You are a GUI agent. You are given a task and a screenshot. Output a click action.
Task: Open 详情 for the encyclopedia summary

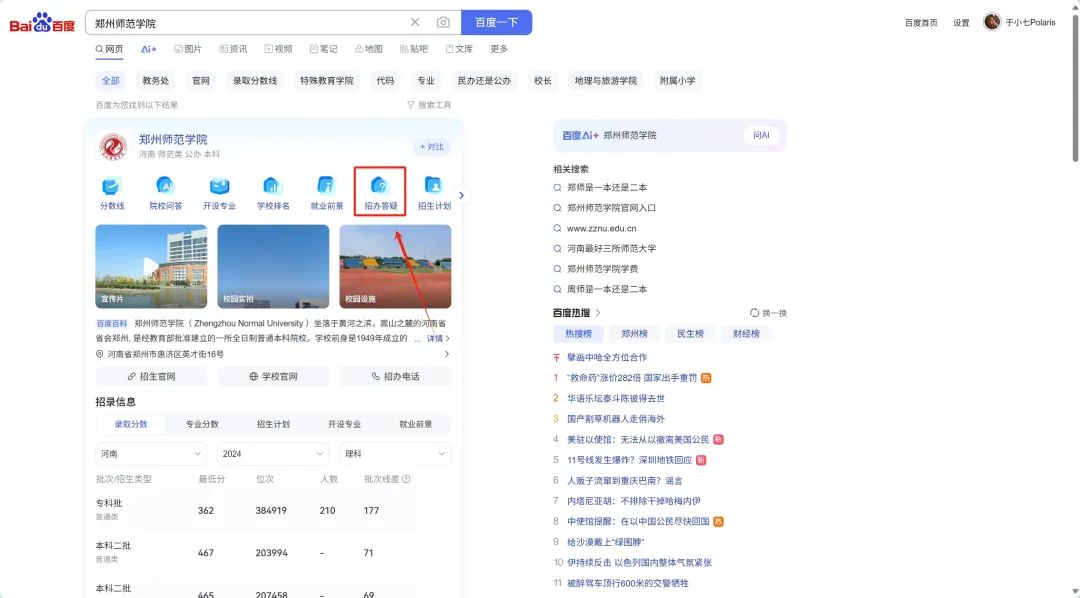[x=438, y=338]
